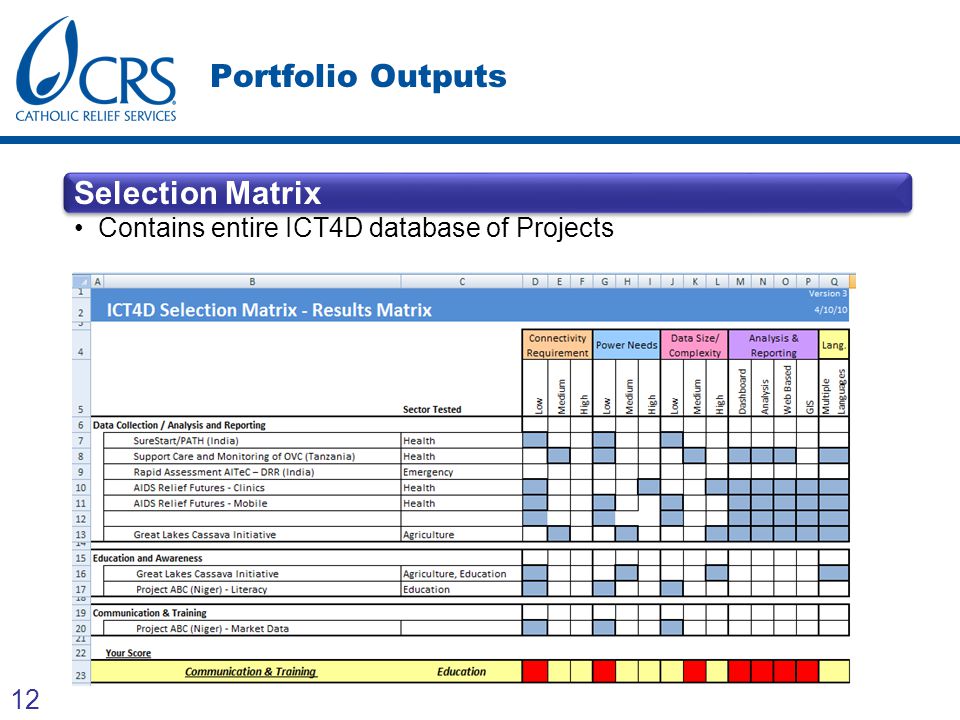
Task: Select the yellow Lang. header cell
Action: click(x=833, y=345)
